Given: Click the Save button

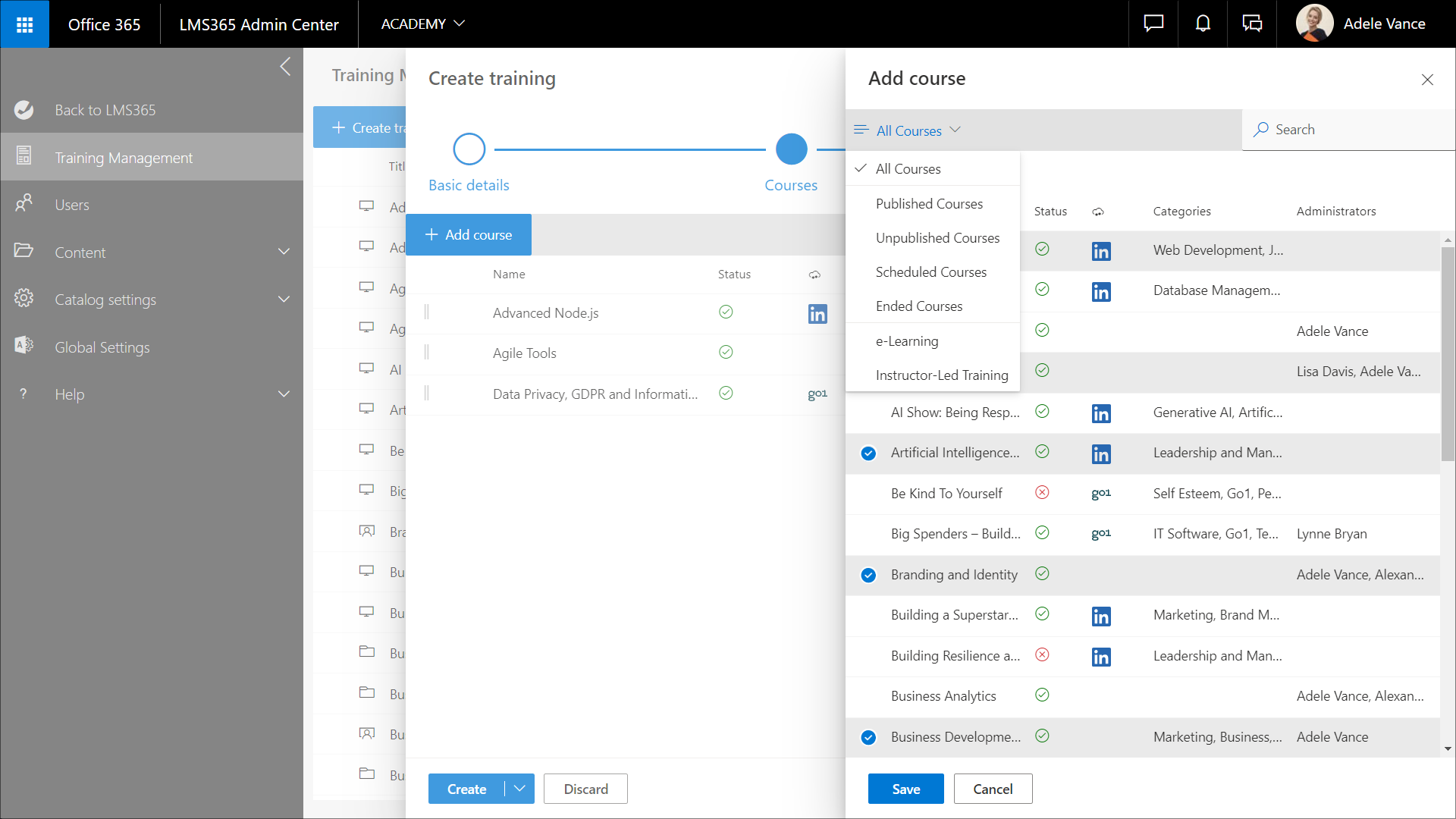Looking at the screenshot, I should point(905,789).
